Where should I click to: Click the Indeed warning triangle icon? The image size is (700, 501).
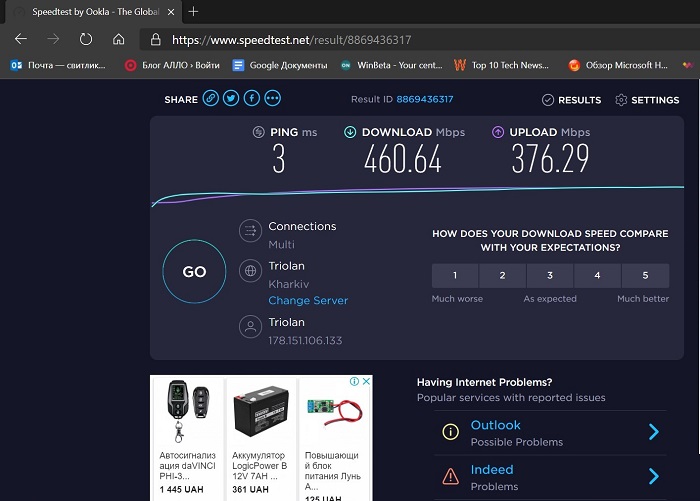(450, 476)
